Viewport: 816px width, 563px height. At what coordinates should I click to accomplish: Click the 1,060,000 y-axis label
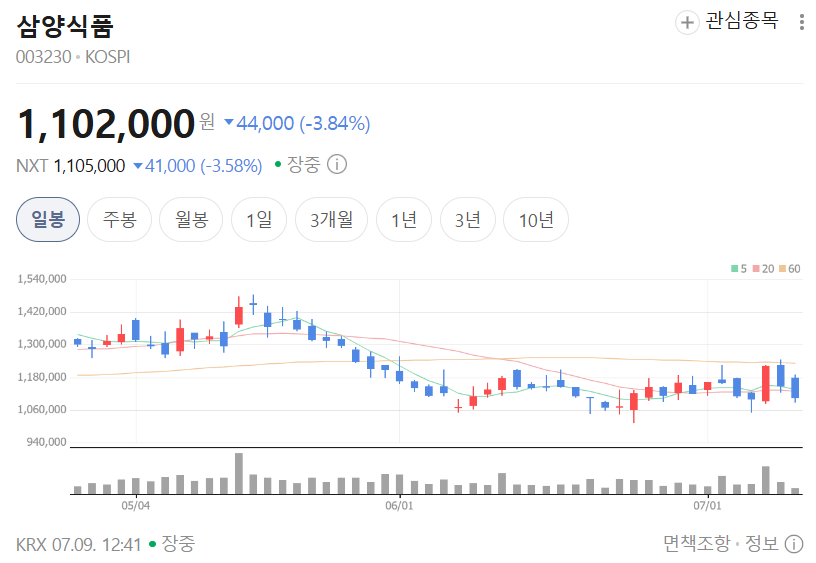[42, 410]
